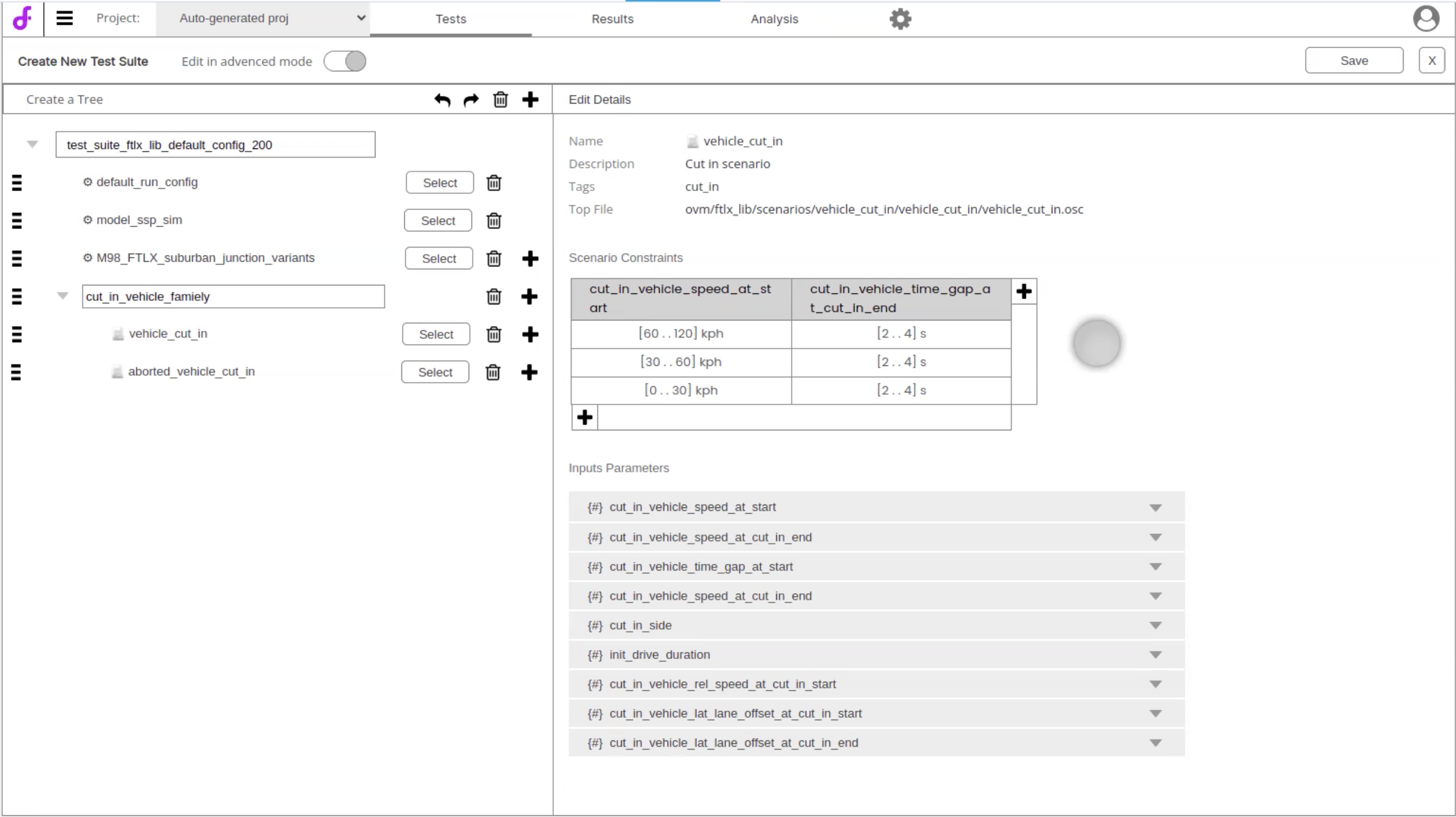1456x817 pixels.
Task: Click the test suite name input field
Action: point(216,144)
